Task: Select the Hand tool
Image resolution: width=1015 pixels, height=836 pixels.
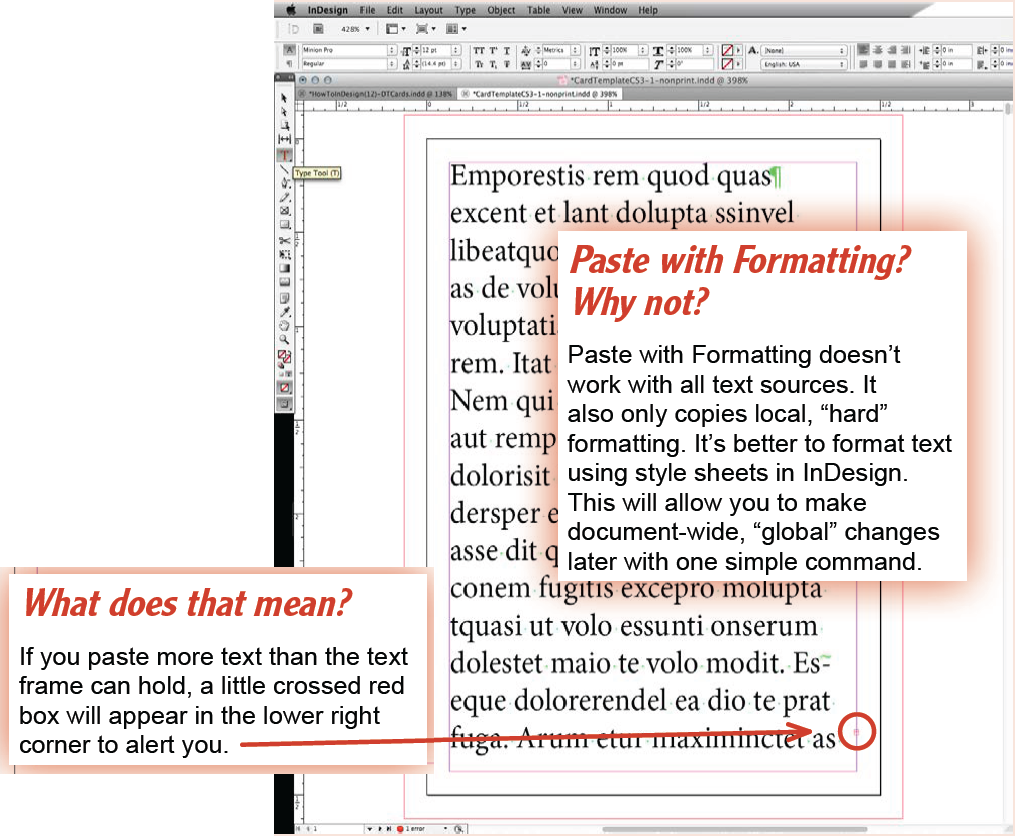Action: 285,325
